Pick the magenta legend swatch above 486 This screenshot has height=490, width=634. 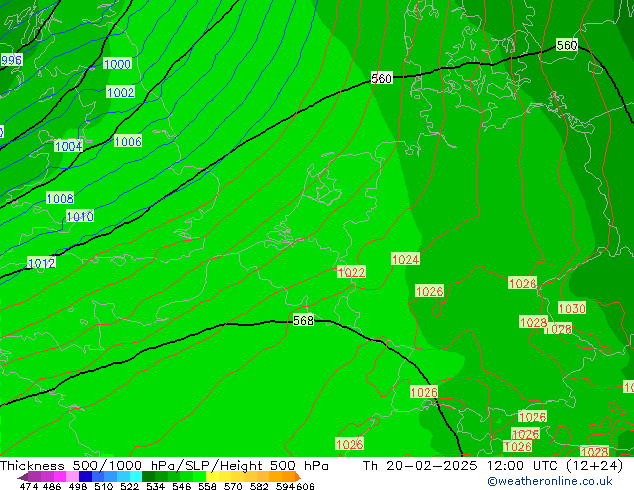coord(60,476)
